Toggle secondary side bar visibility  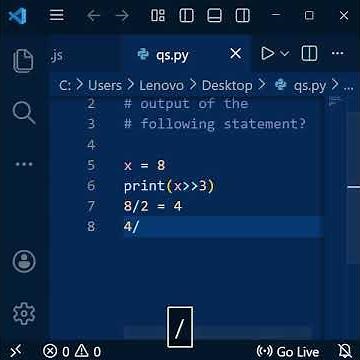click(243, 15)
